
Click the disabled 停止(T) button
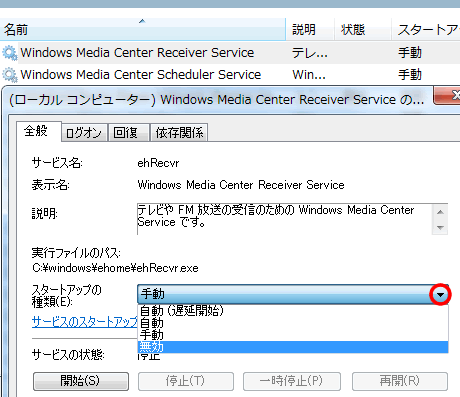tap(186, 381)
